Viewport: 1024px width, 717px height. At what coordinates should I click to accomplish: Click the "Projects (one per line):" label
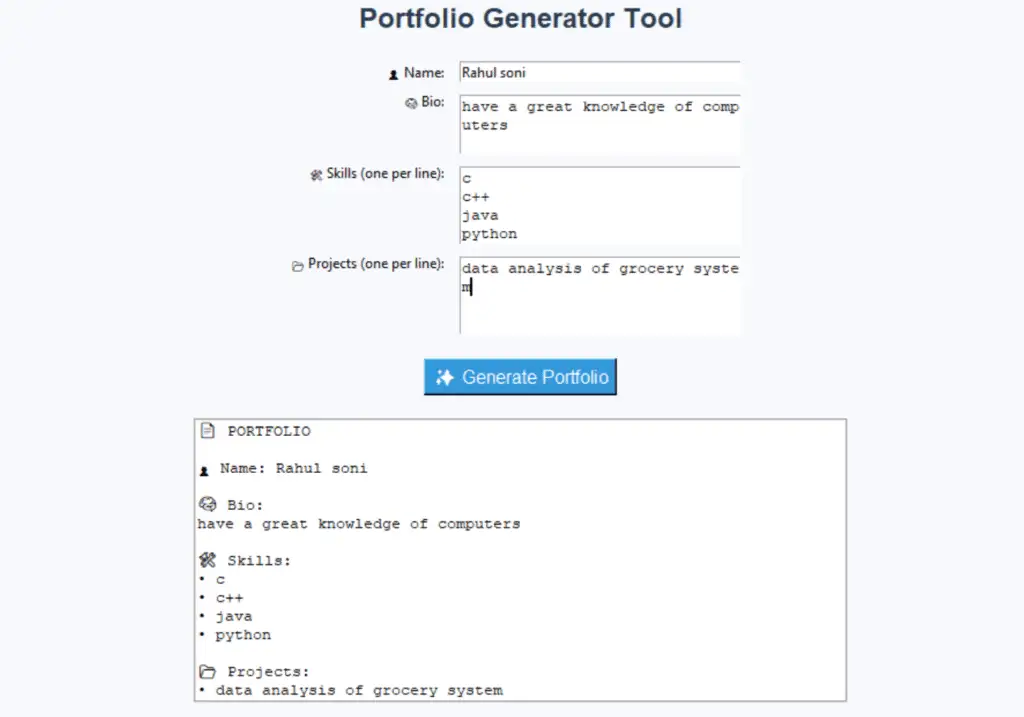pos(376,264)
